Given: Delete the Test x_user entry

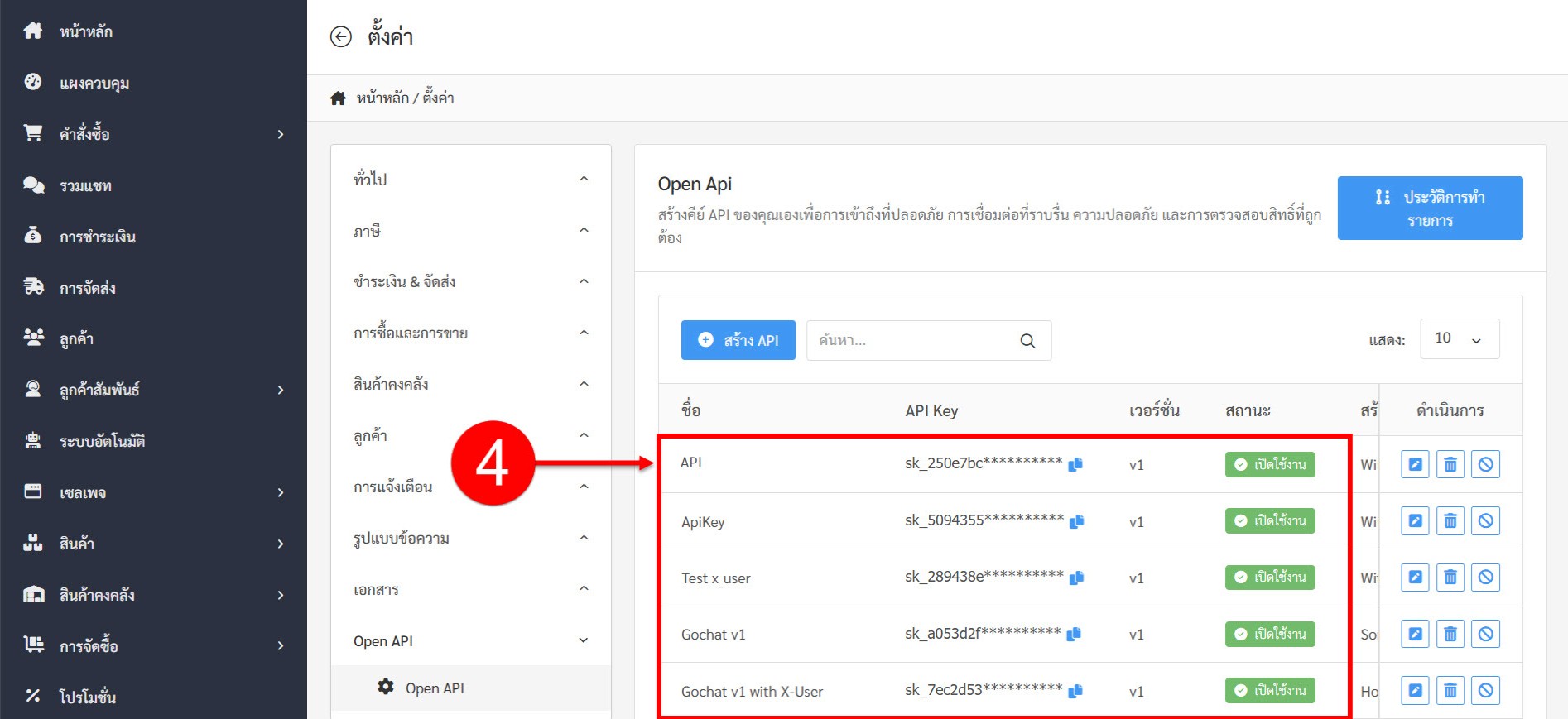Looking at the screenshot, I should tap(1450, 578).
